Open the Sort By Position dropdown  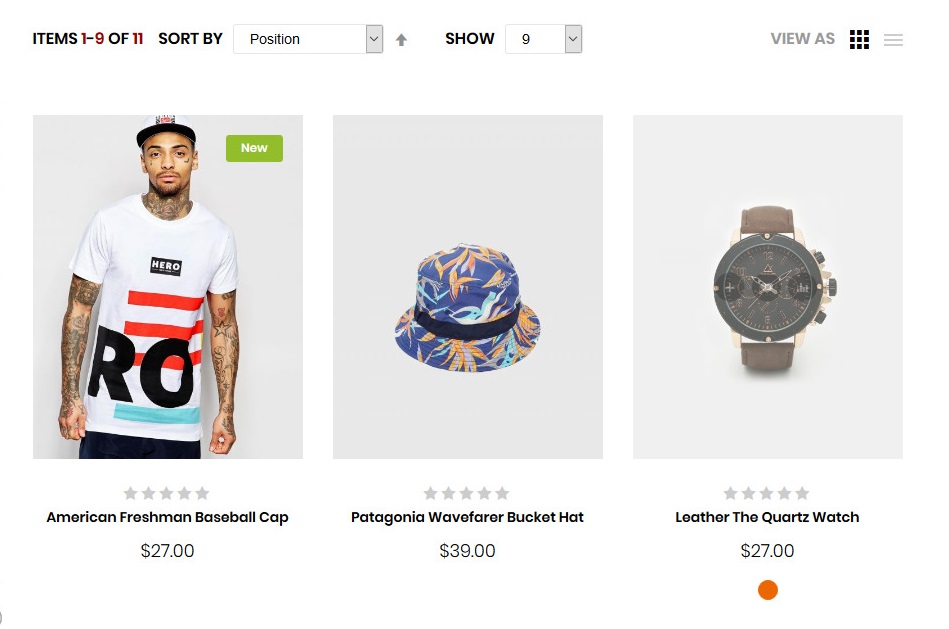pyautogui.click(x=308, y=39)
